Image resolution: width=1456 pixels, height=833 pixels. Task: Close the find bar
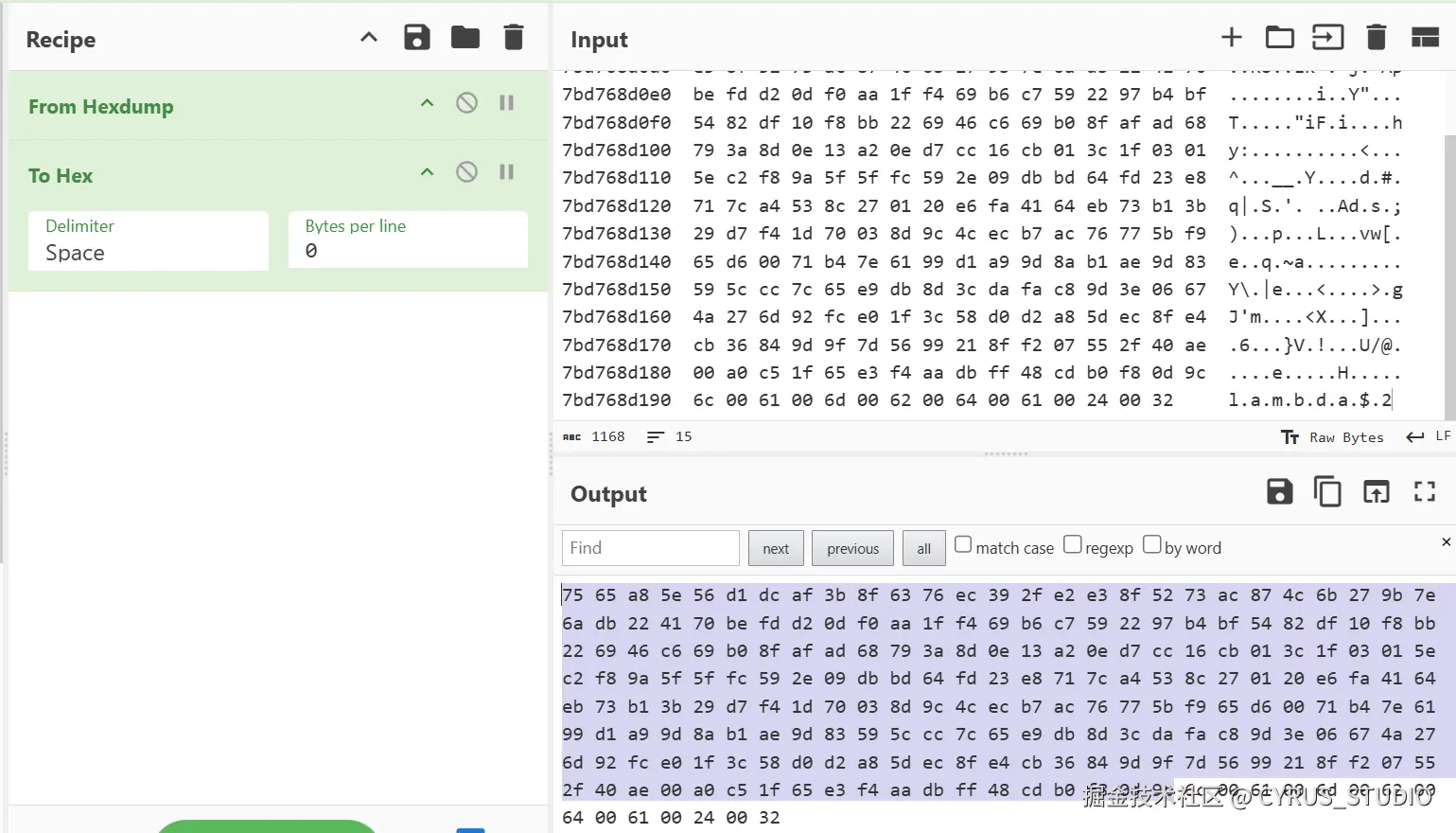click(1446, 542)
